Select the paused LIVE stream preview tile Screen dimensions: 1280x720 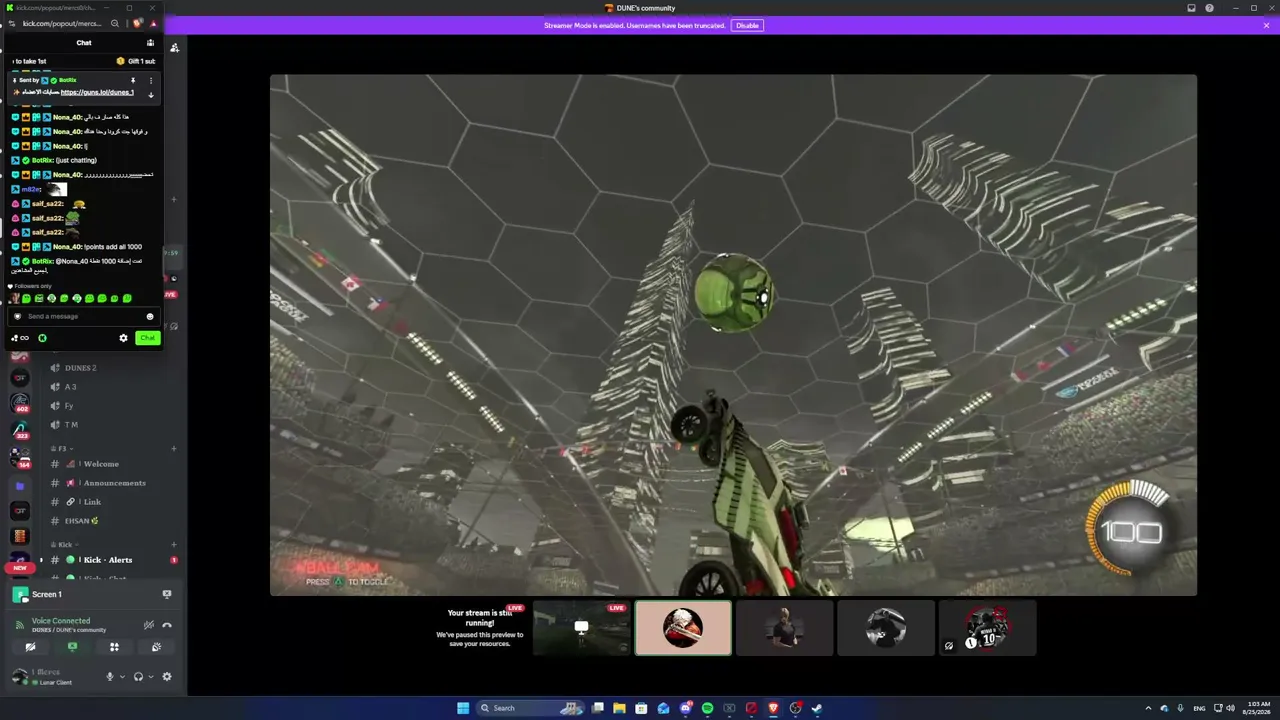[581, 628]
